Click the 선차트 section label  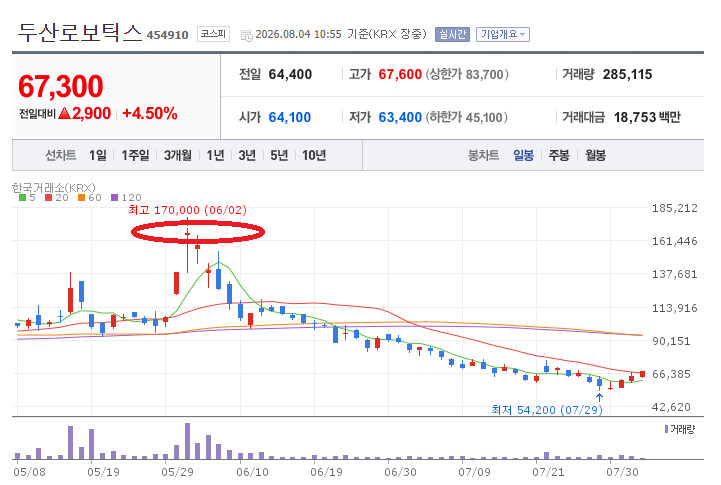[60, 155]
